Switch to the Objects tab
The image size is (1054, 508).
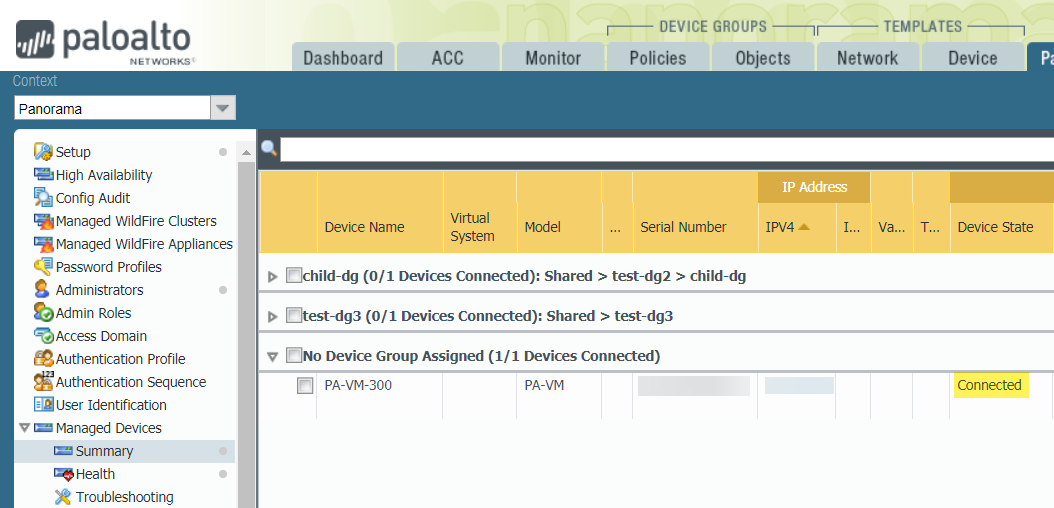(x=762, y=58)
